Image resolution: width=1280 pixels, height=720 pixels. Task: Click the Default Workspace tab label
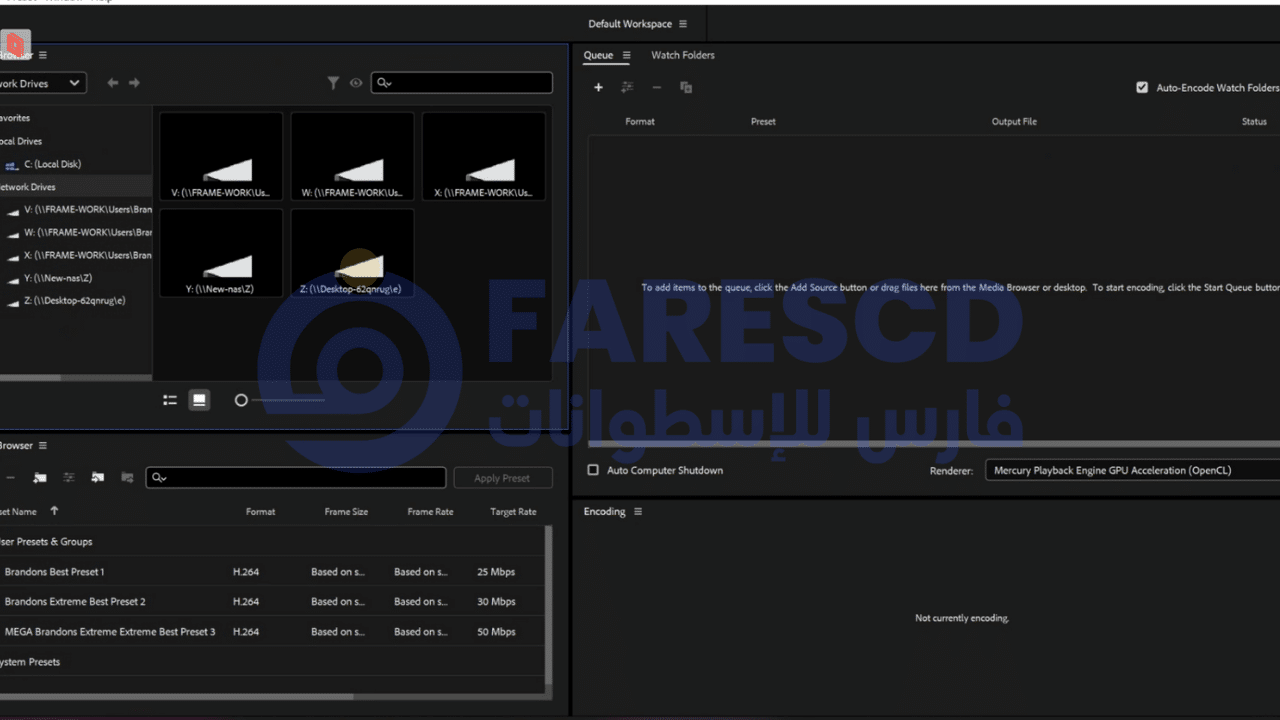coord(630,24)
